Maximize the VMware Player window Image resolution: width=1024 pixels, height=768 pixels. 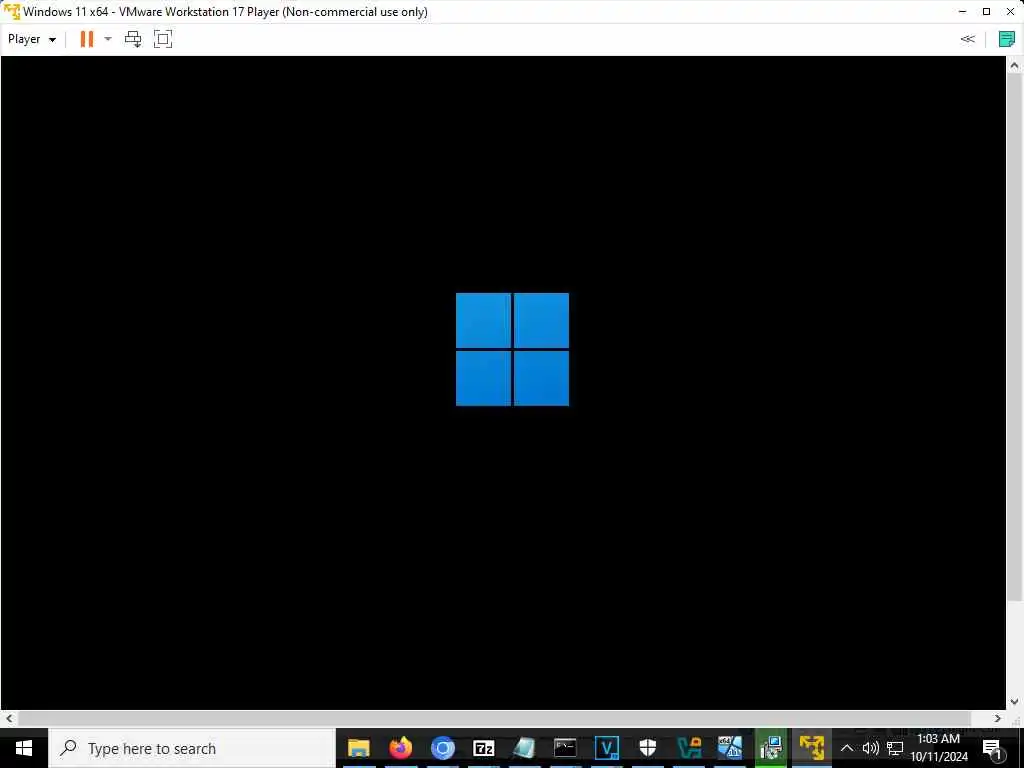tap(987, 12)
